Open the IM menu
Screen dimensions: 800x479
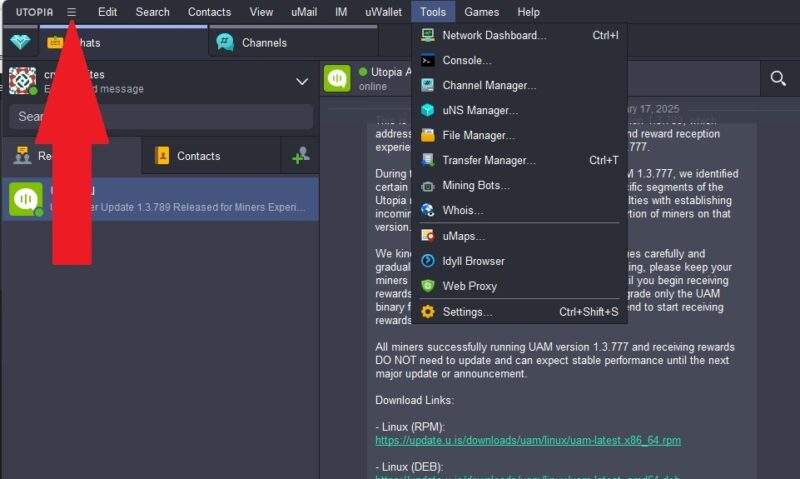click(341, 12)
